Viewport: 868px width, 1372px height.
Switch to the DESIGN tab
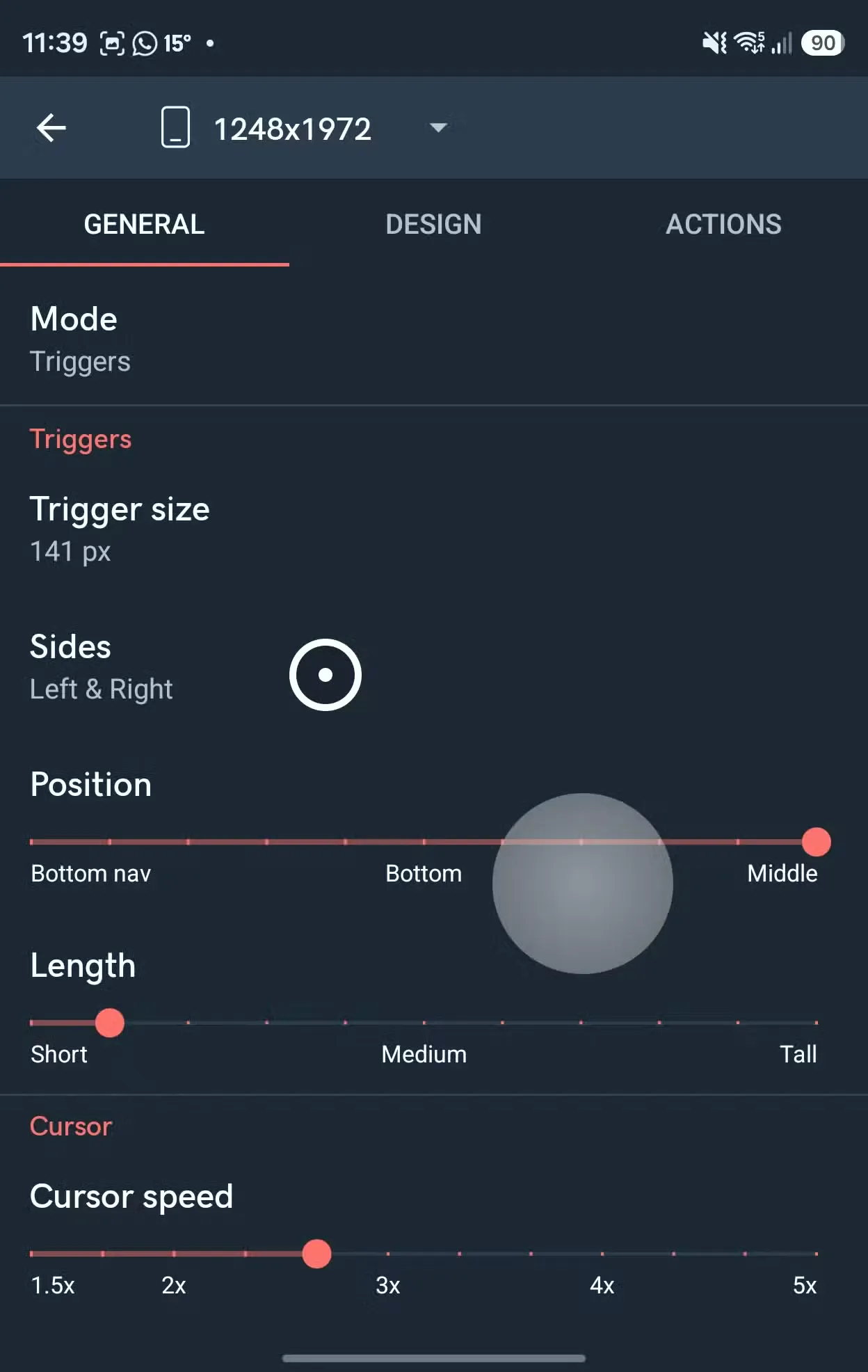[433, 224]
